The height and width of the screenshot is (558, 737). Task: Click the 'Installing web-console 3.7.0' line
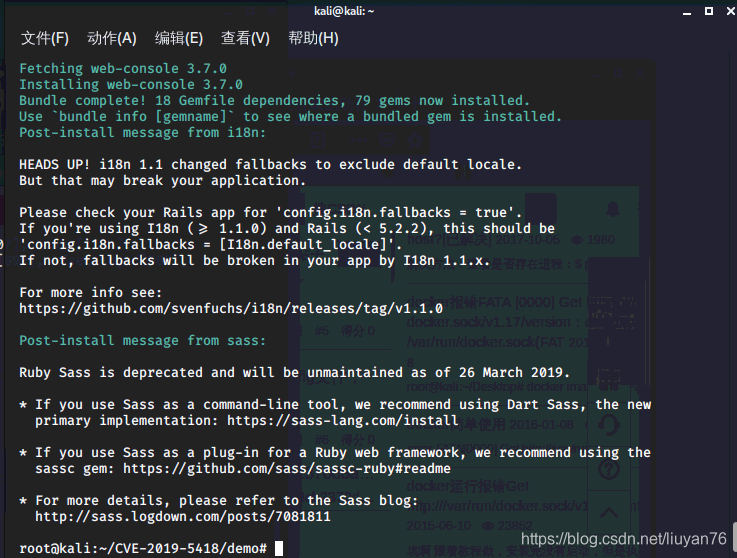click(131, 85)
